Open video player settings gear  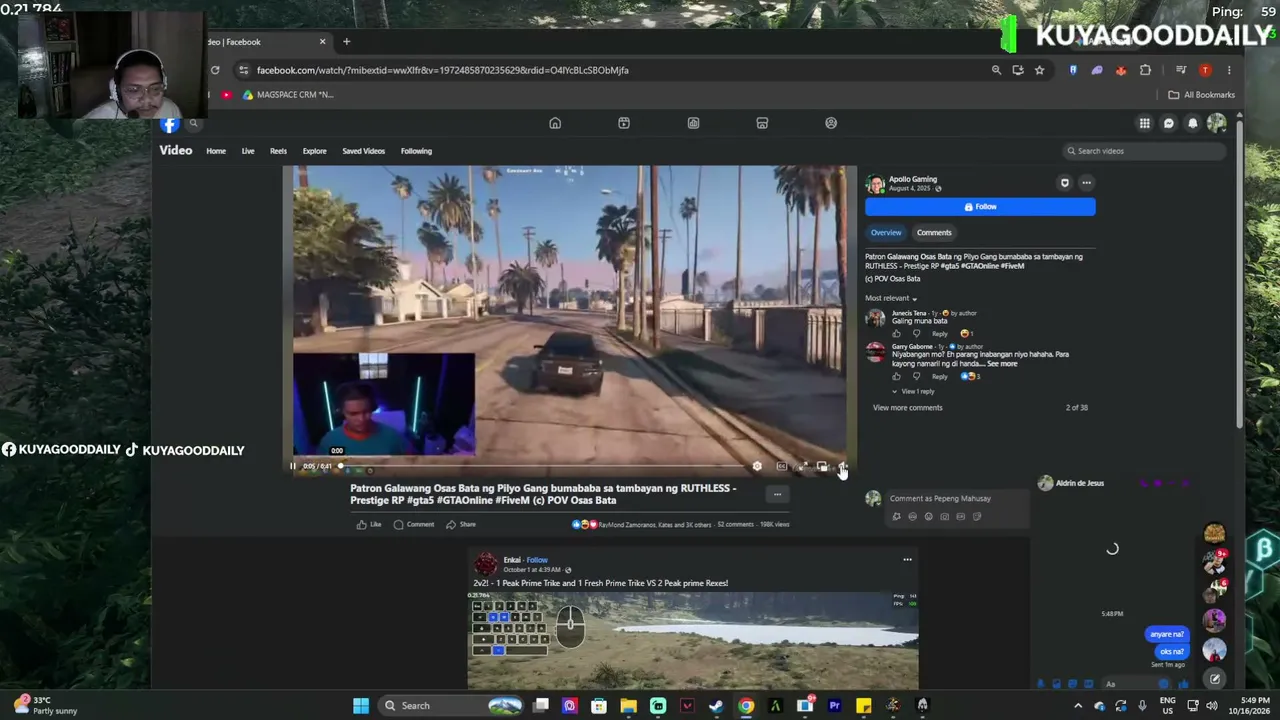pos(757,466)
